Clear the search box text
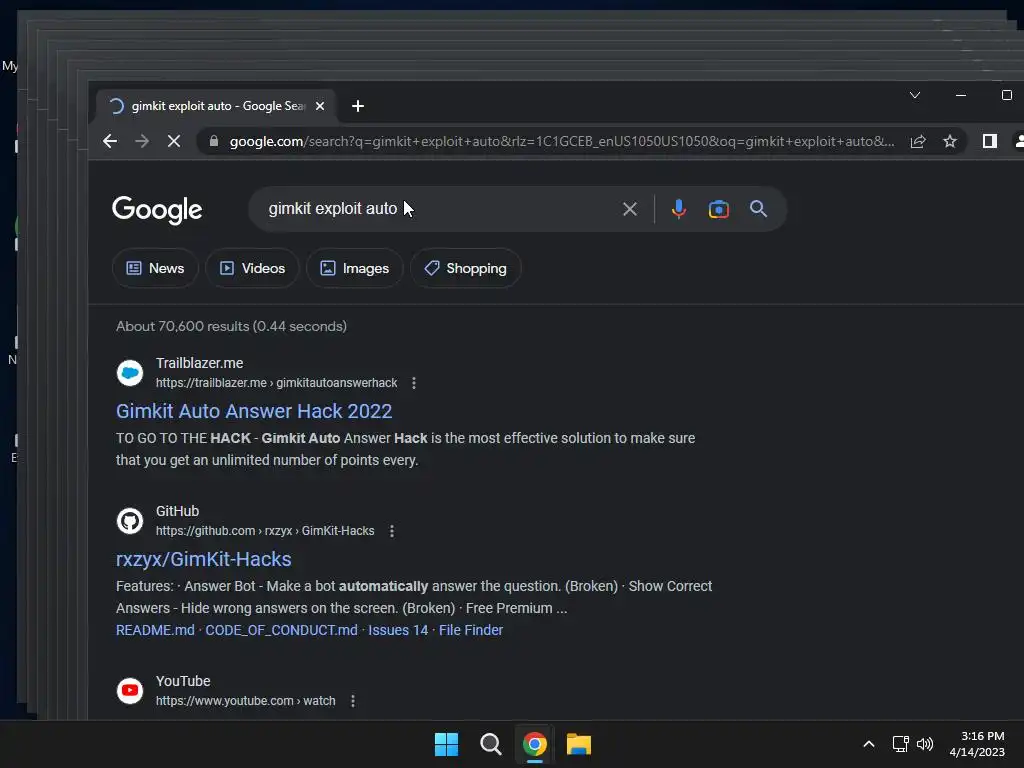Image resolution: width=1024 pixels, height=768 pixels. 630,209
